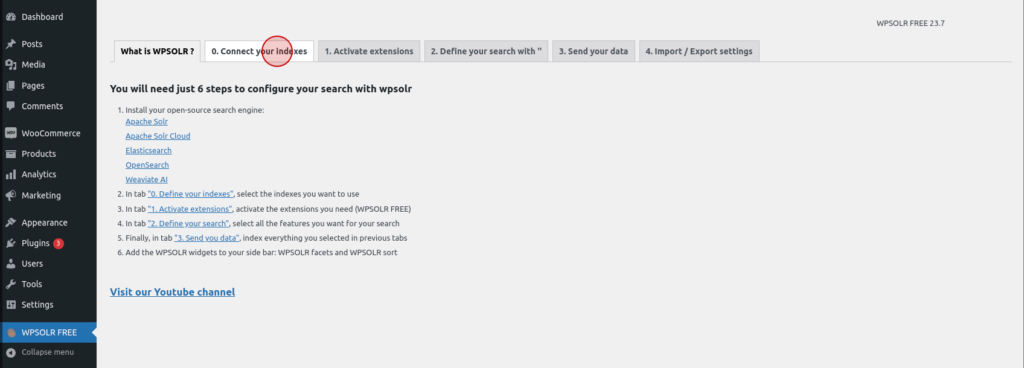Screen dimensions: 1024x368
Task: Click the Comments speech bubble icon
Action: (10, 106)
